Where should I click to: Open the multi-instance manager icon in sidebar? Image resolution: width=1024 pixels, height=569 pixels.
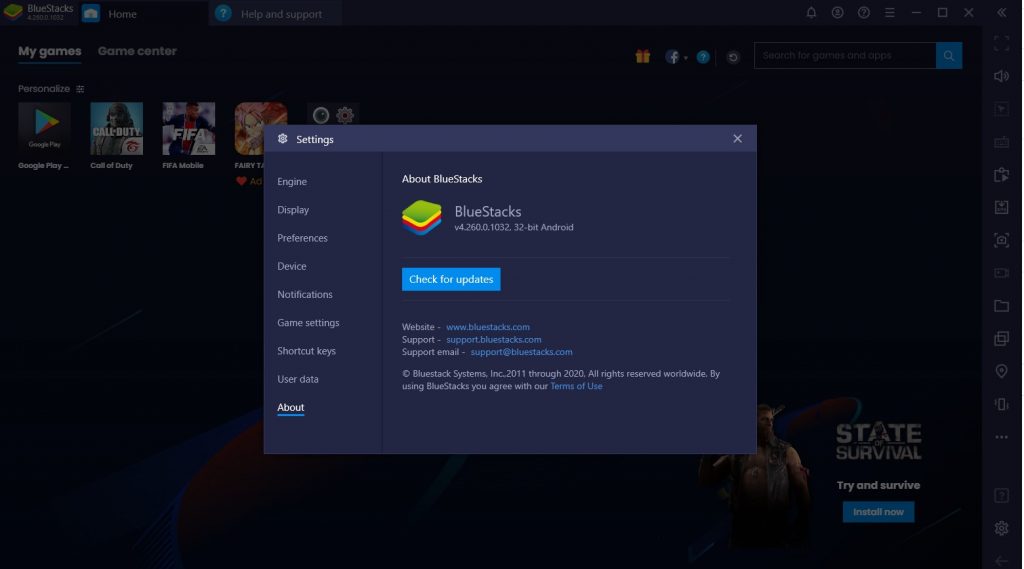pyautogui.click(x=1001, y=338)
